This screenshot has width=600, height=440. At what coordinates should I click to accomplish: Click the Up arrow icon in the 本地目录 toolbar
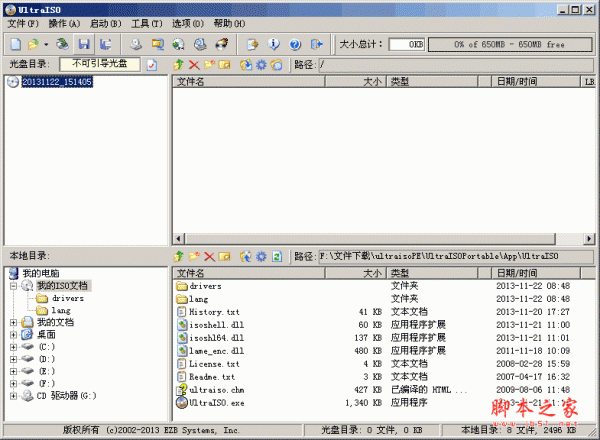178,256
